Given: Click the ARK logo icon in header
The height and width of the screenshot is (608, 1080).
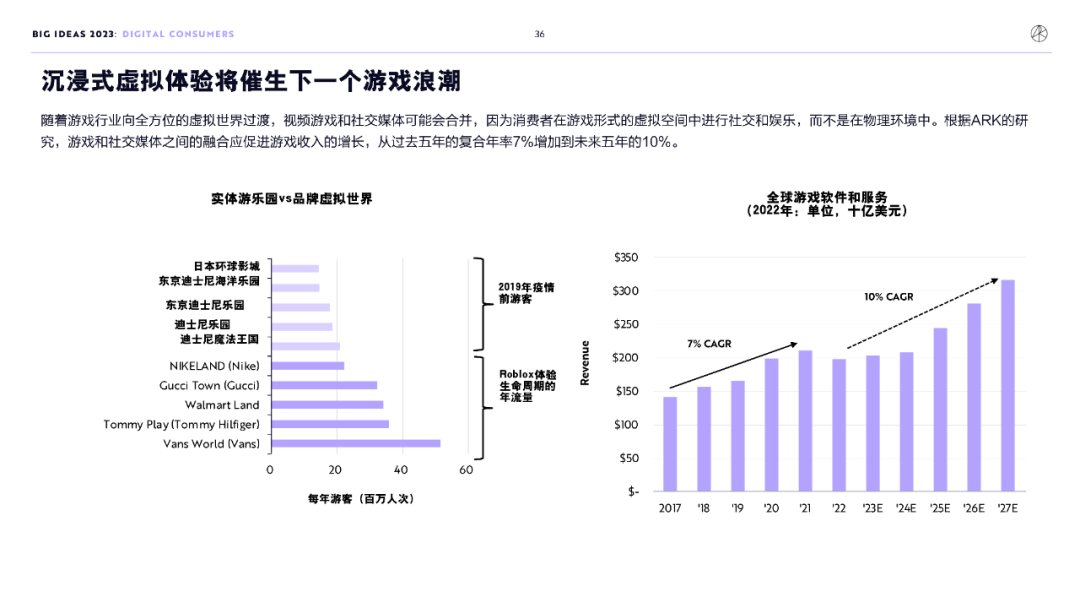Looking at the screenshot, I should click(1039, 33).
